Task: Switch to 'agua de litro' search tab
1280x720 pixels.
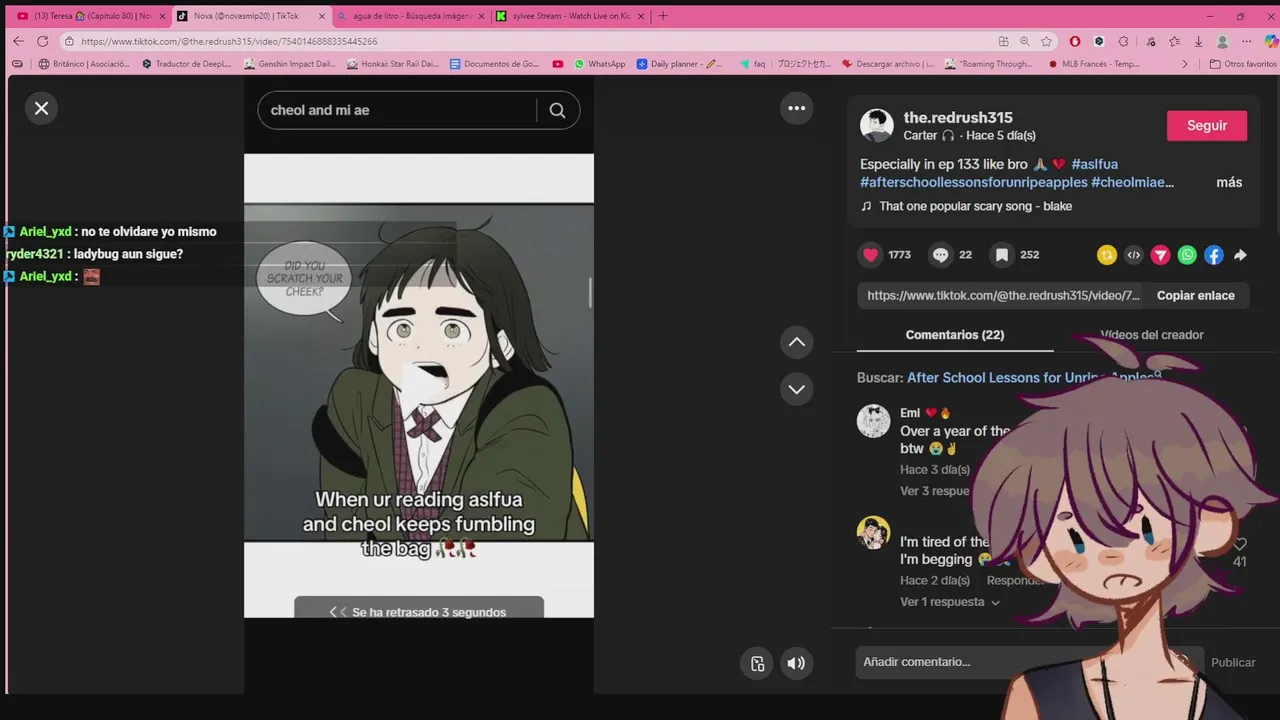Action: point(411,16)
